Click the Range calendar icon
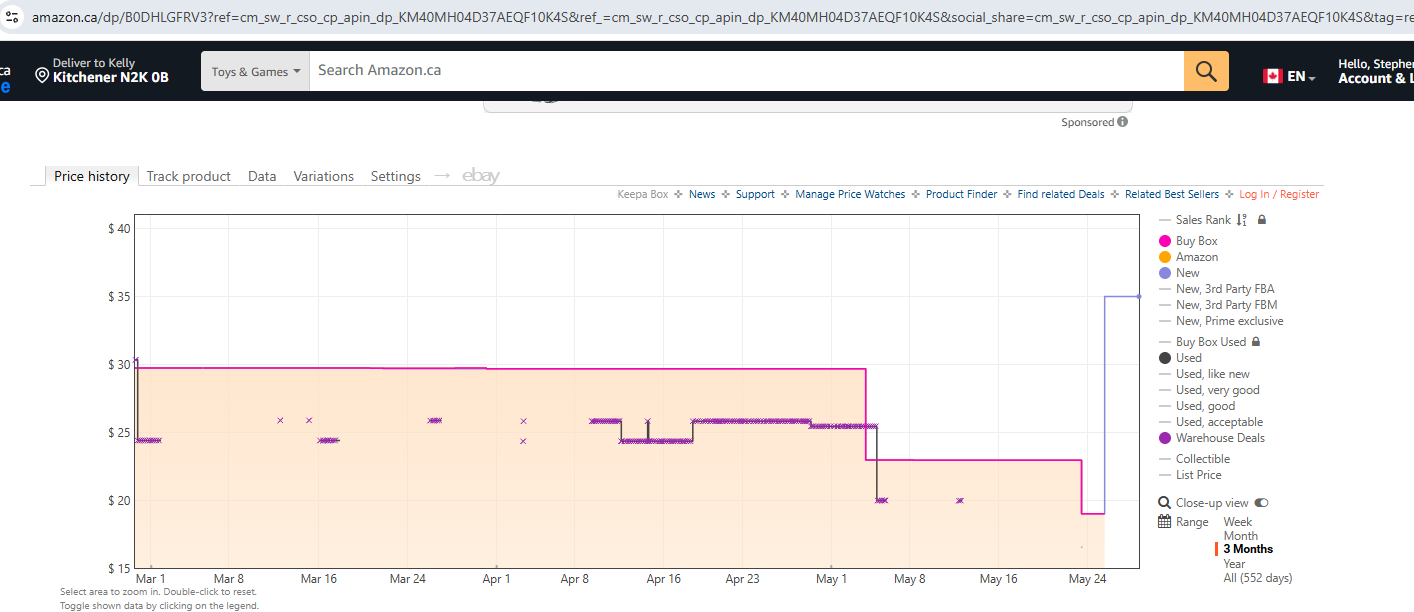Screen dimensions: 1414x612 (x=1164, y=522)
